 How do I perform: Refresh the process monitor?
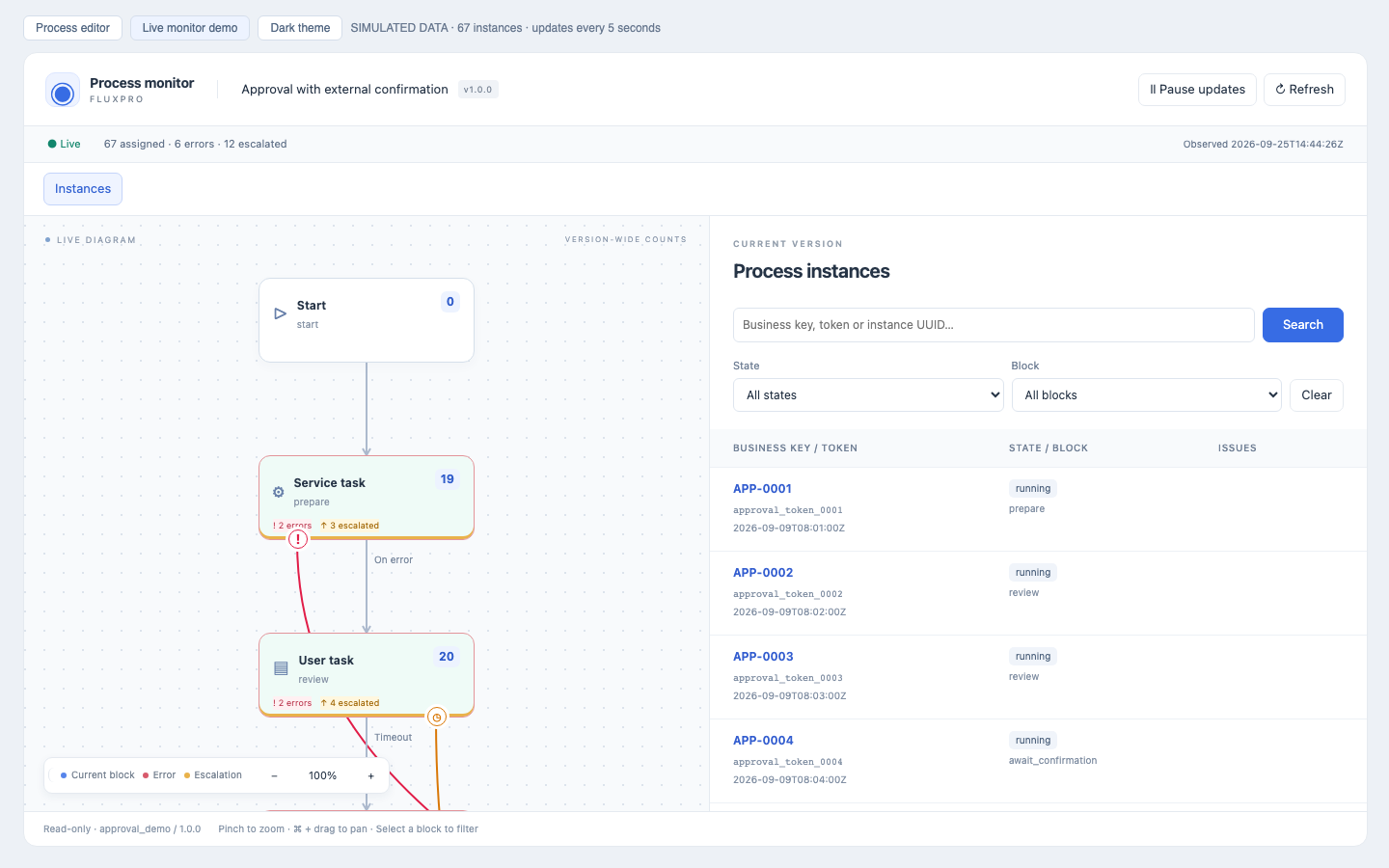[x=1304, y=90]
